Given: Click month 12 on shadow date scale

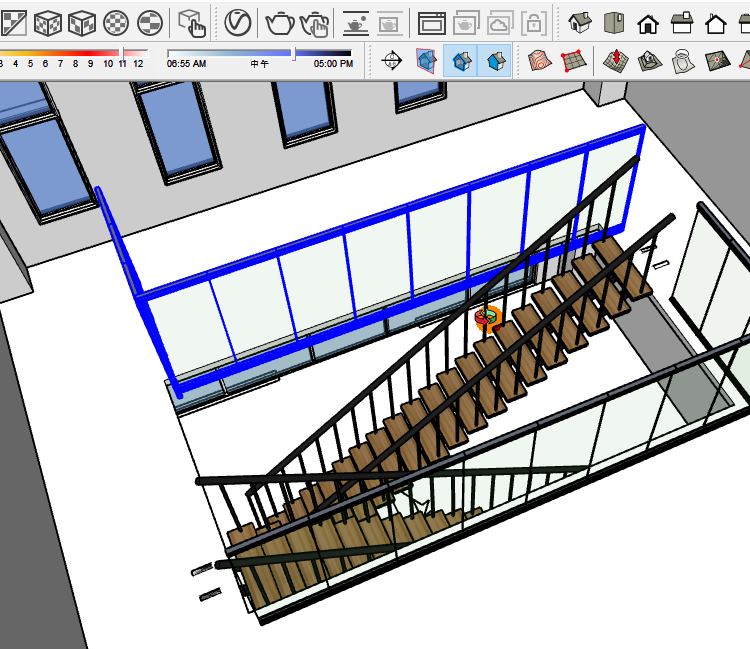Looking at the screenshot, I should pyautogui.click(x=138, y=64).
